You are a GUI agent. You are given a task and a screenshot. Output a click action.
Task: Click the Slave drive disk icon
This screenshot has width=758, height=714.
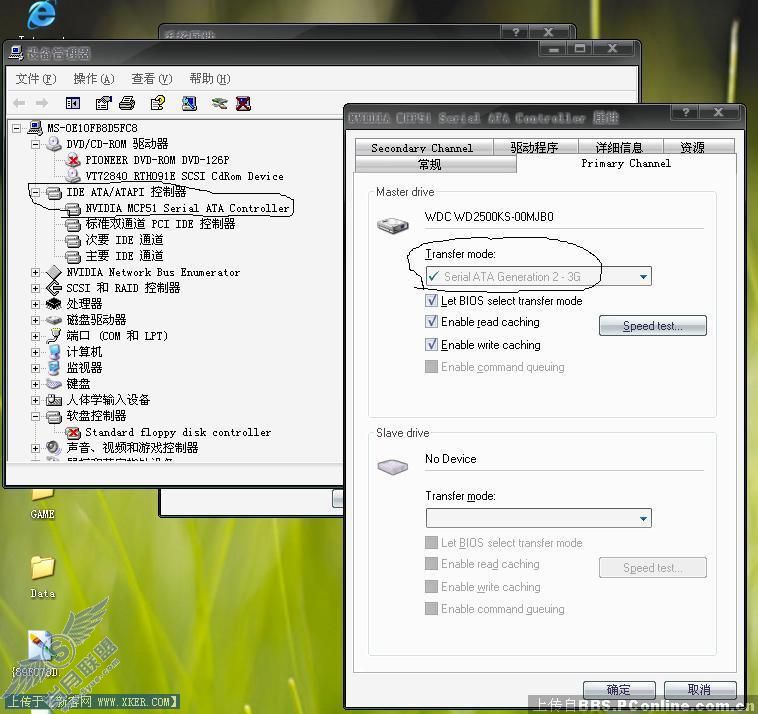click(x=393, y=466)
